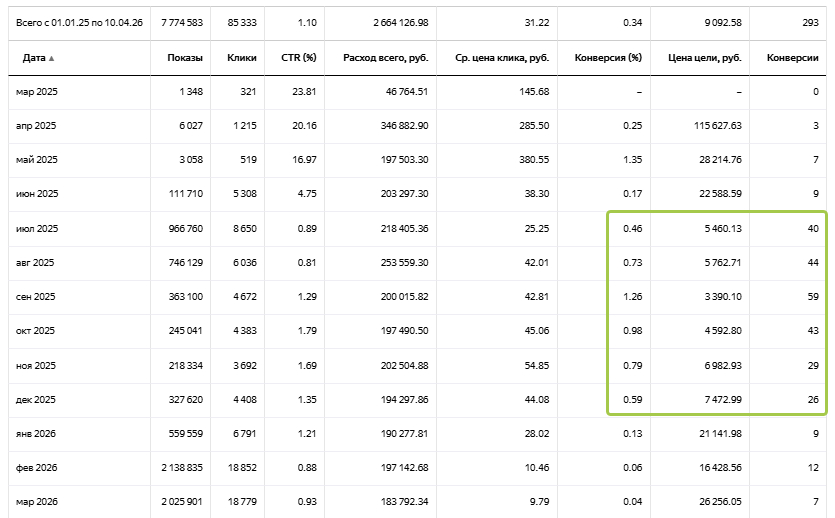
Task: Click the фев 2026 date cell
Action: click(37, 467)
